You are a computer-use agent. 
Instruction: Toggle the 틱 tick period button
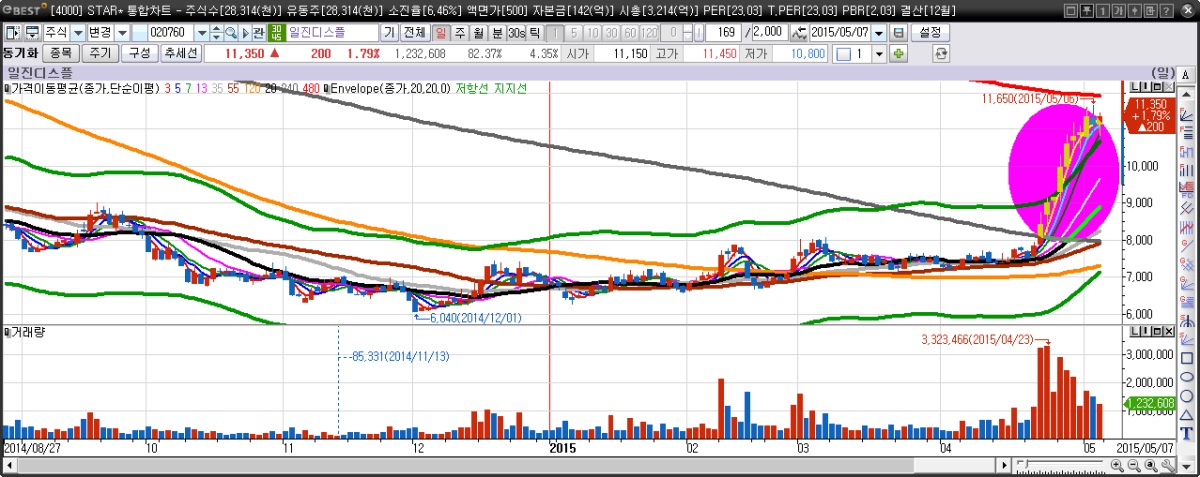534,33
